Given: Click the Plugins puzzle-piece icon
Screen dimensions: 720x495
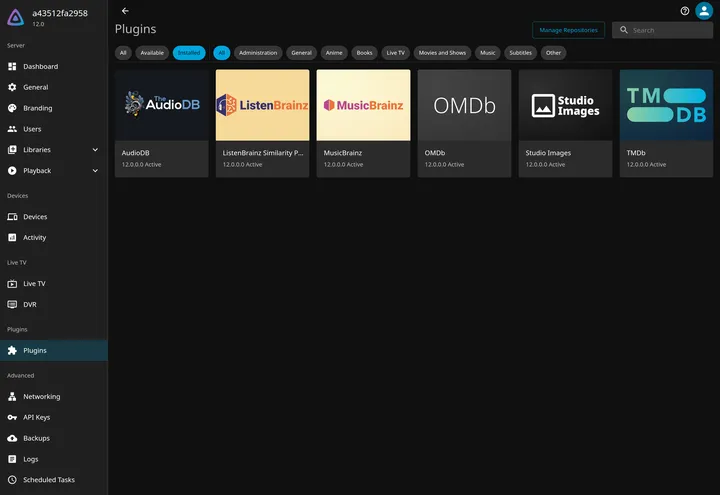Looking at the screenshot, I should [x=12, y=350].
